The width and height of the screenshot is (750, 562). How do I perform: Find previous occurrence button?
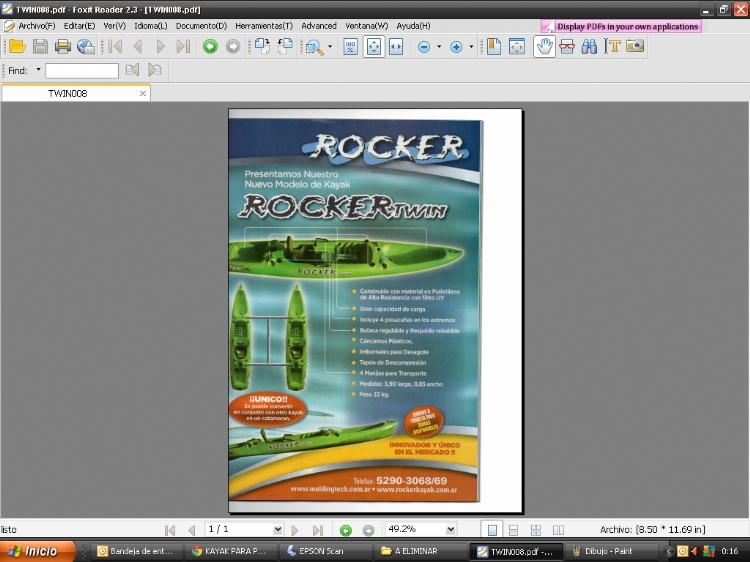click(132, 70)
